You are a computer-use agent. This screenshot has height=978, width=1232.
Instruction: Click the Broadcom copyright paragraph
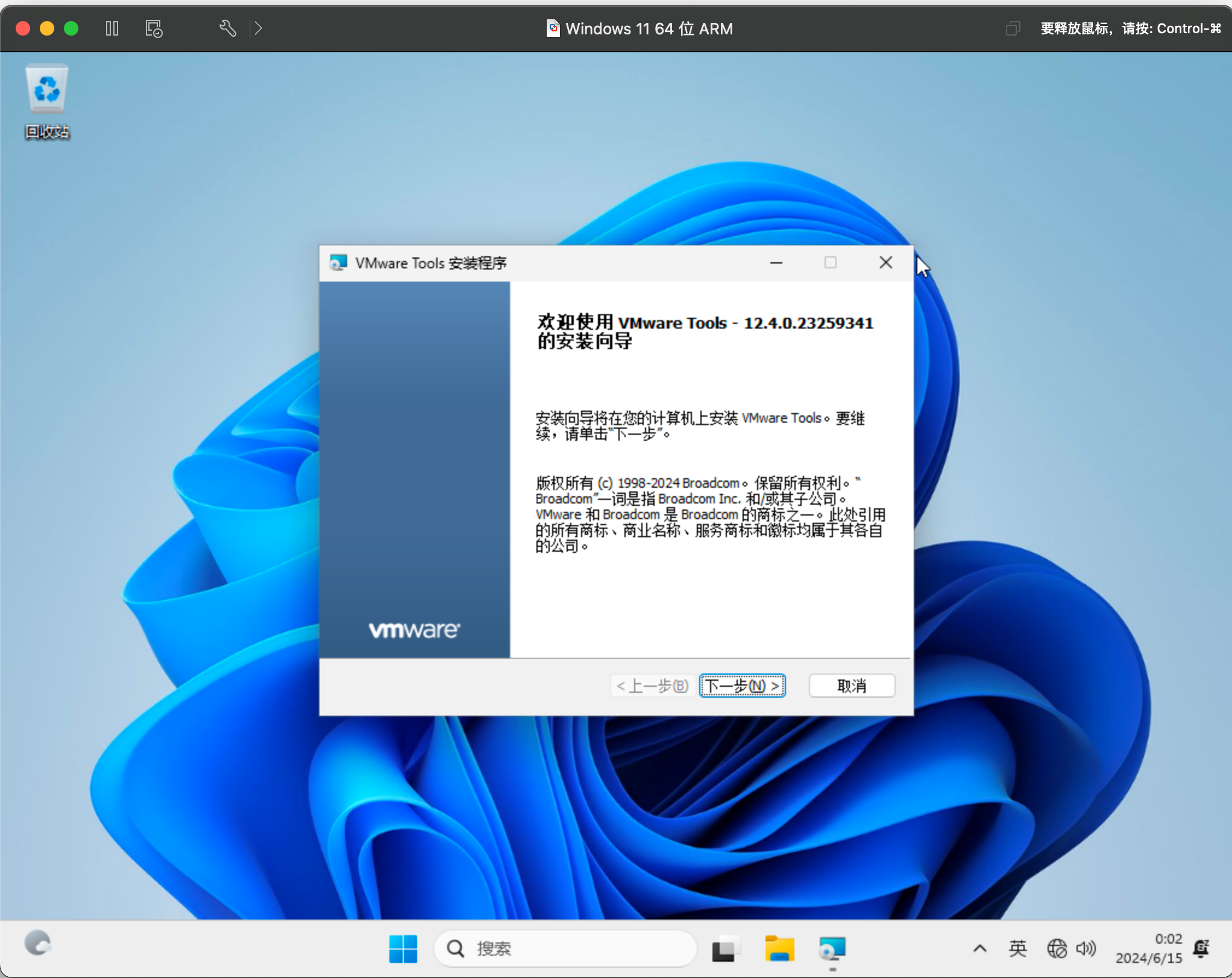(x=710, y=514)
